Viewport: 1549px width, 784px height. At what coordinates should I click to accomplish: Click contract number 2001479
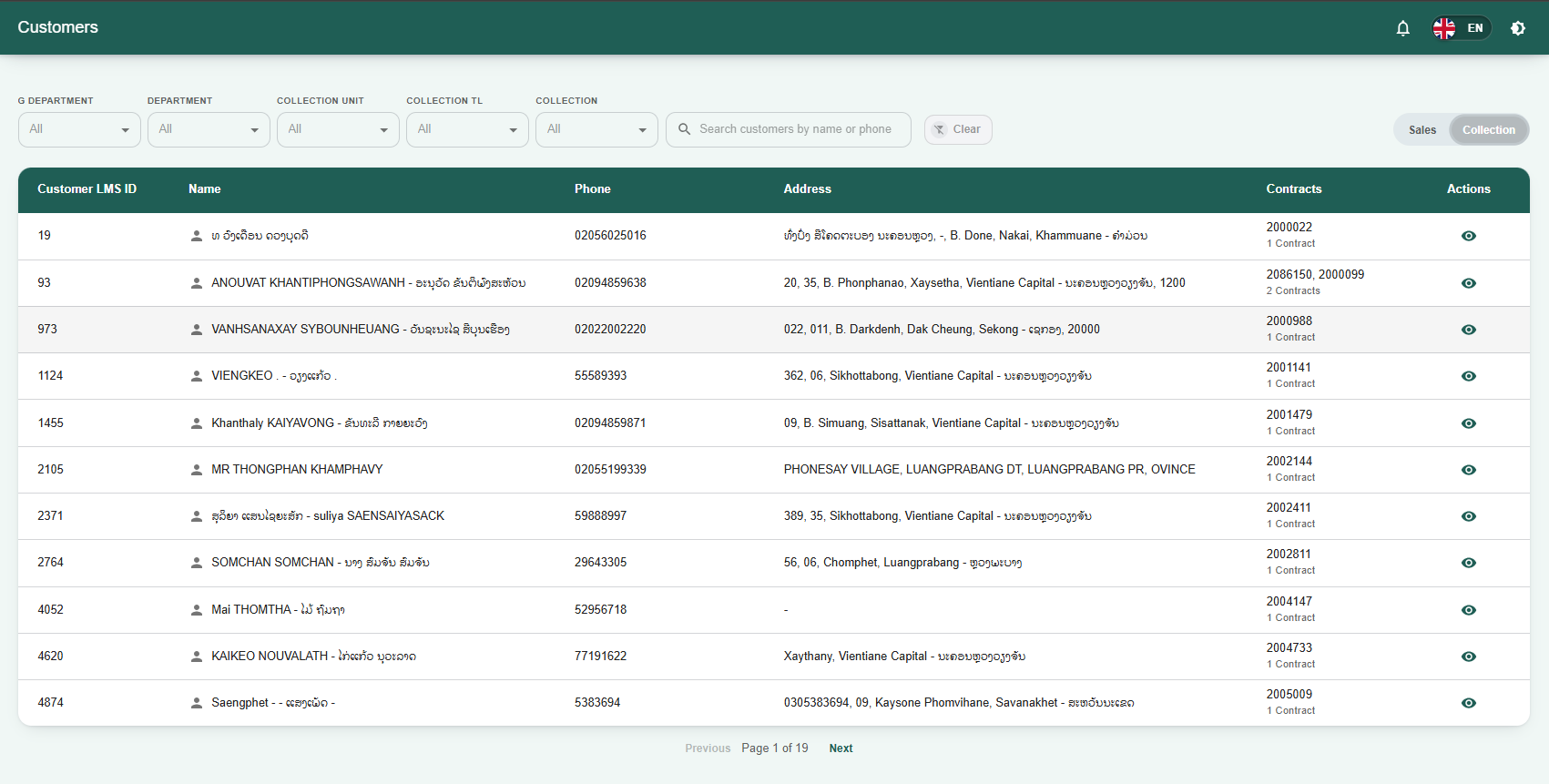click(1289, 415)
